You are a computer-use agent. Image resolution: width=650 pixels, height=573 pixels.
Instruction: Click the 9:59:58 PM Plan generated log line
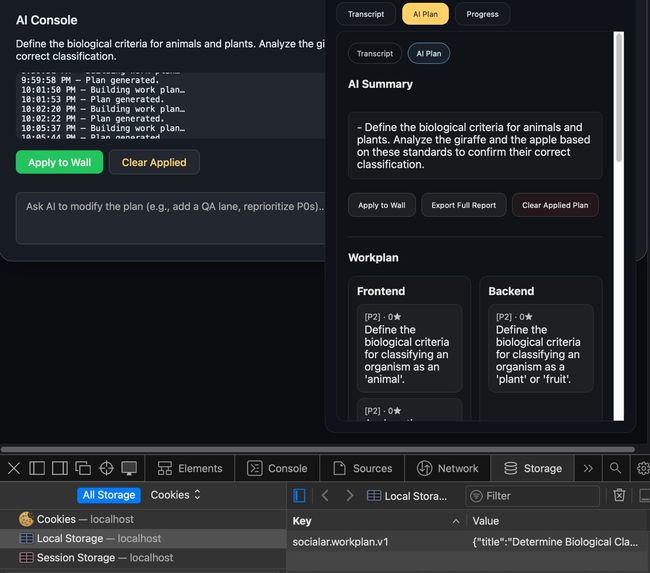point(90,80)
